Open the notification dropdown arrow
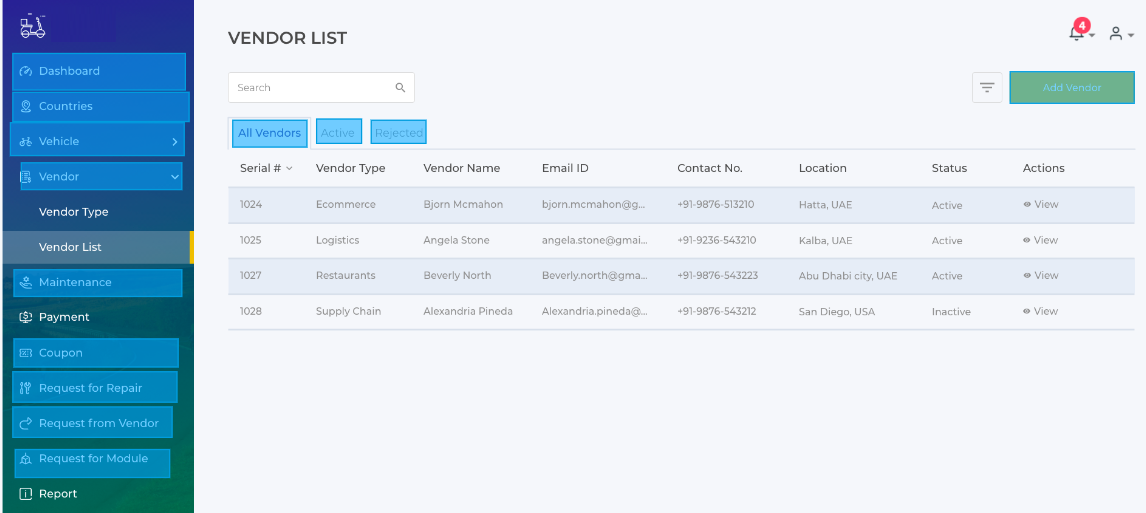This screenshot has height=513, width=1146. 1091,35
